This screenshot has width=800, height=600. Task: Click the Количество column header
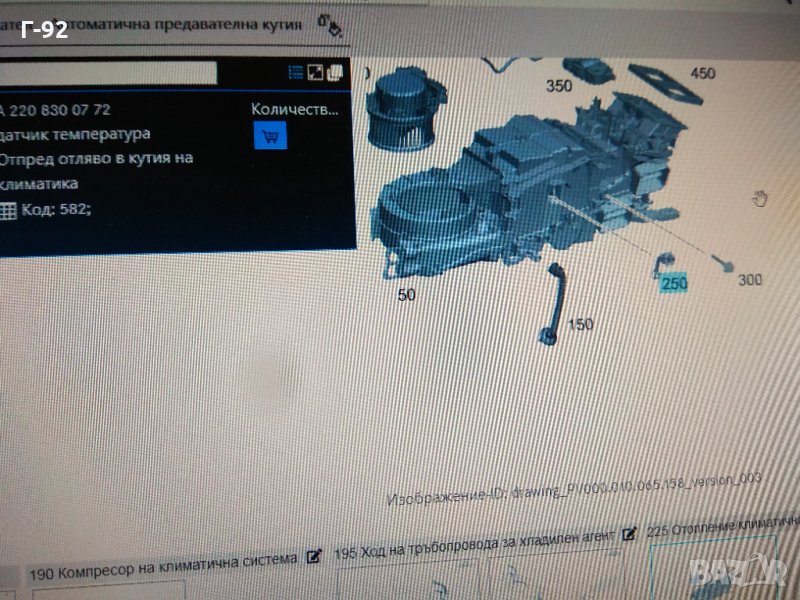point(294,109)
